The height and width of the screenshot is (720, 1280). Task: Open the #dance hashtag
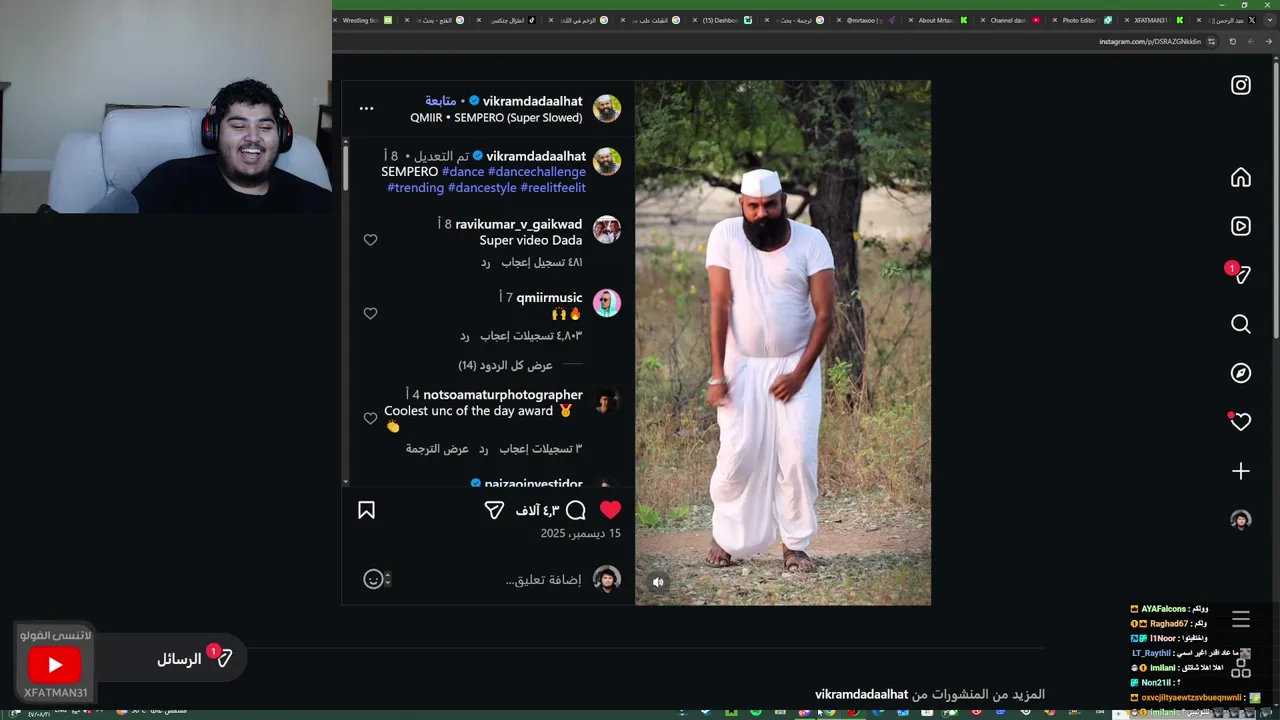tap(463, 172)
